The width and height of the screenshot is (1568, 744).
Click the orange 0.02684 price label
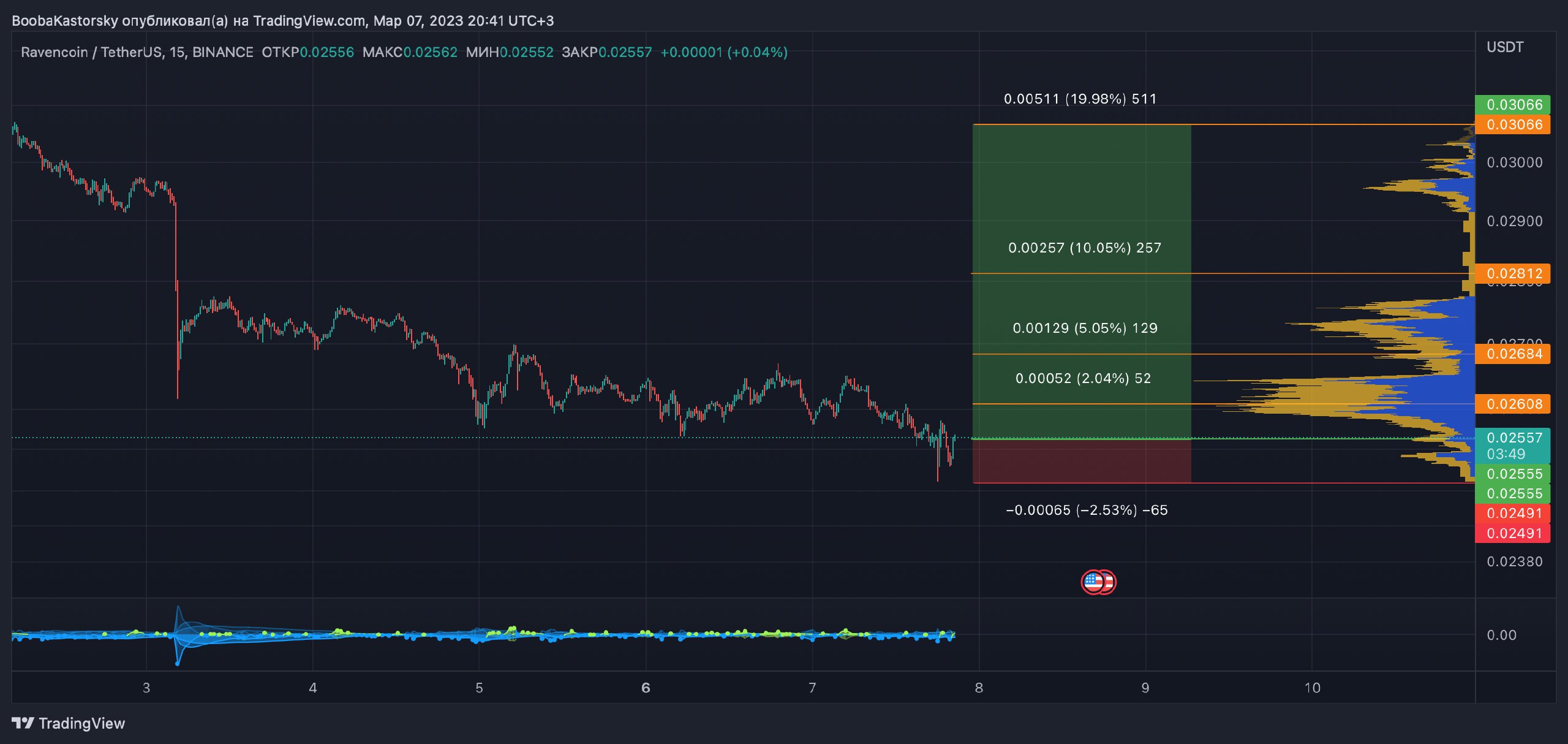(x=1512, y=354)
